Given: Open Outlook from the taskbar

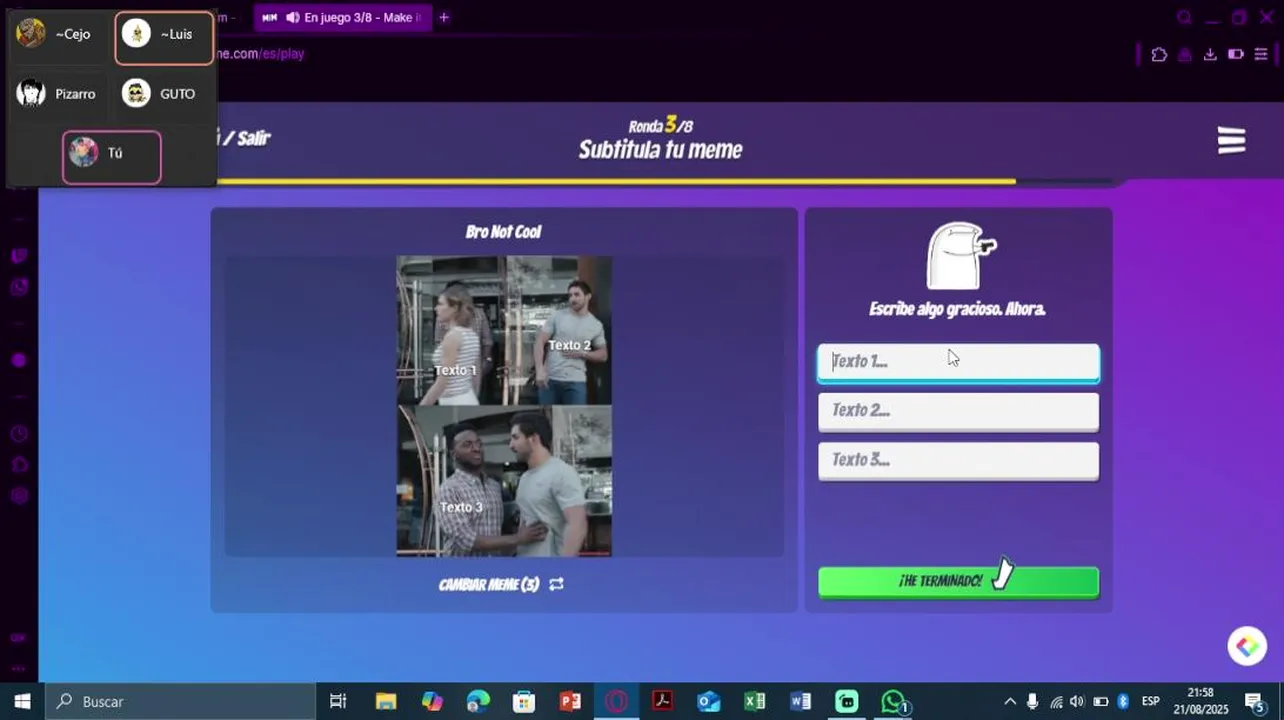Looking at the screenshot, I should pos(708,701).
